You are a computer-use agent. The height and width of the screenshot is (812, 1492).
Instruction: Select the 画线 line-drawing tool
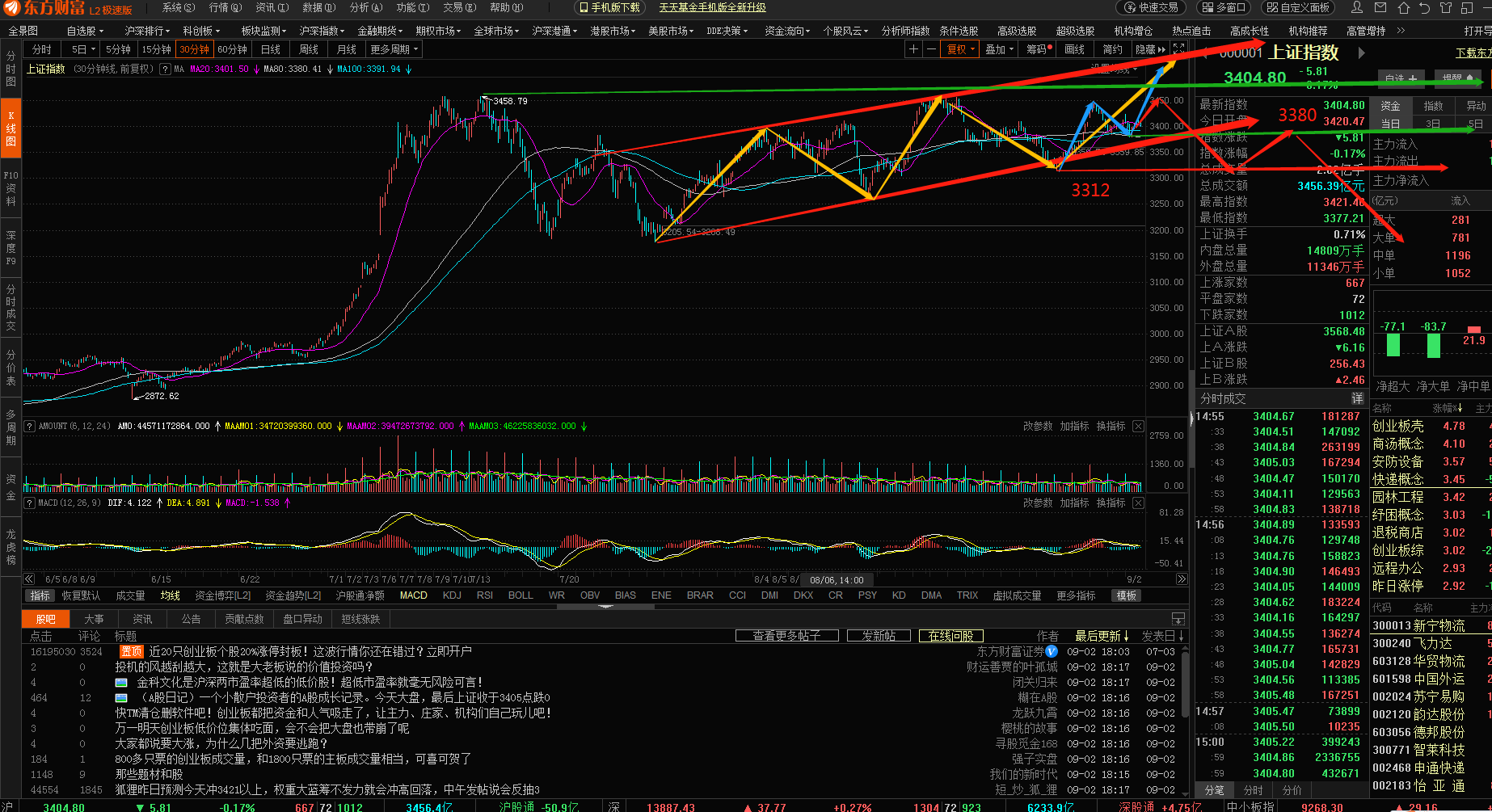pyautogui.click(x=1075, y=49)
